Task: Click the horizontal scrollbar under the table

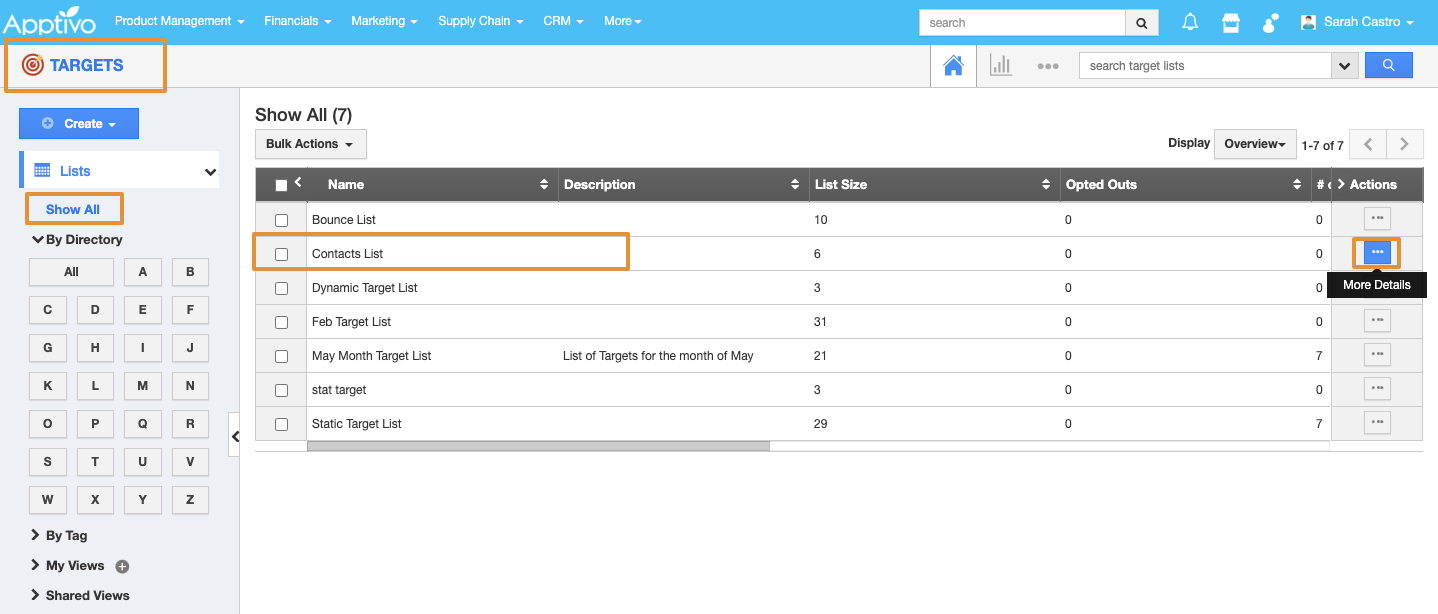Action: 538,446
